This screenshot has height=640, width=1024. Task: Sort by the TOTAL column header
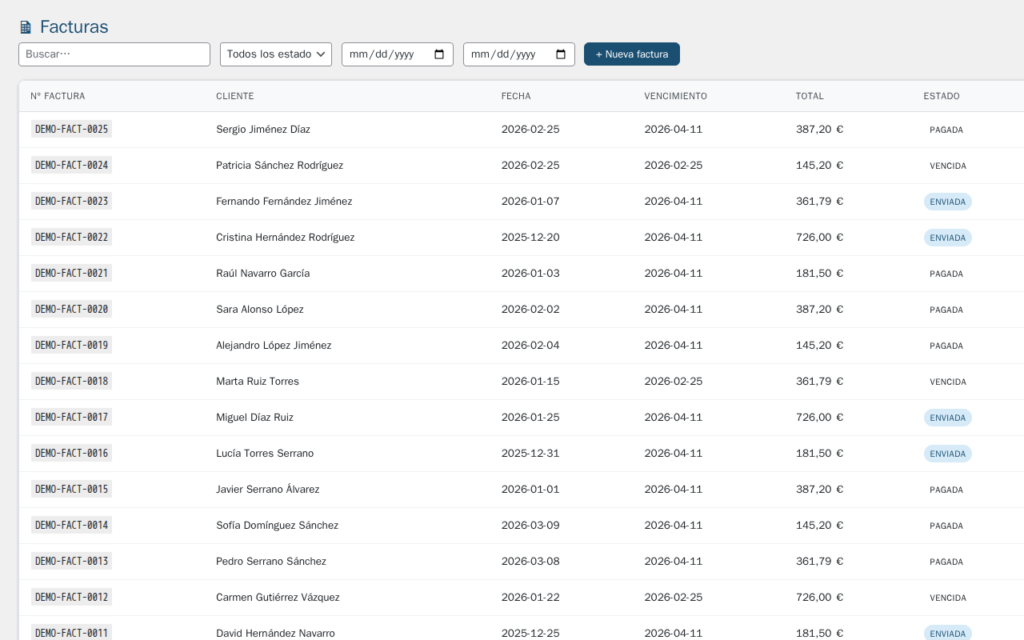click(x=808, y=95)
